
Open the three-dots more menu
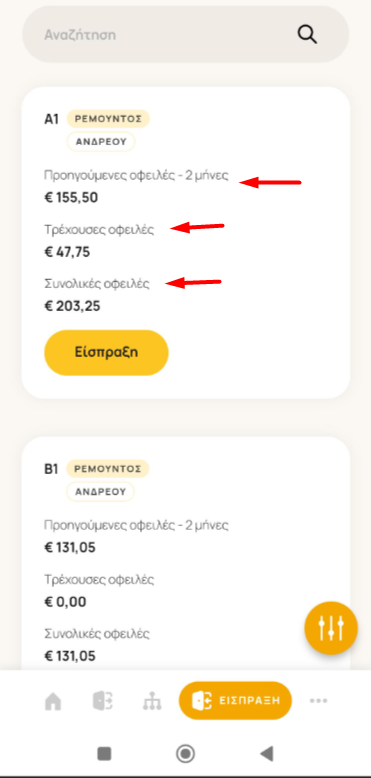[318, 701]
